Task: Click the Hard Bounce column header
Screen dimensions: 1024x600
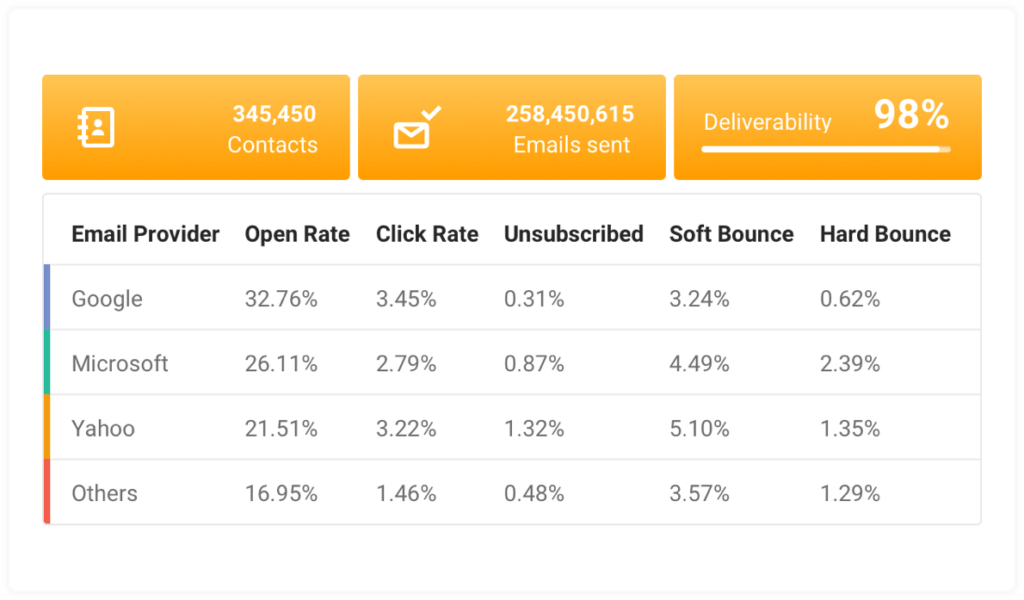Action: pos(885,234)
